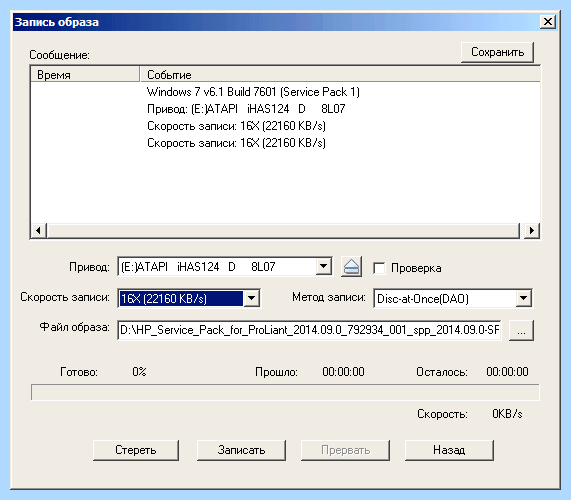Click the Время column header

85,75
